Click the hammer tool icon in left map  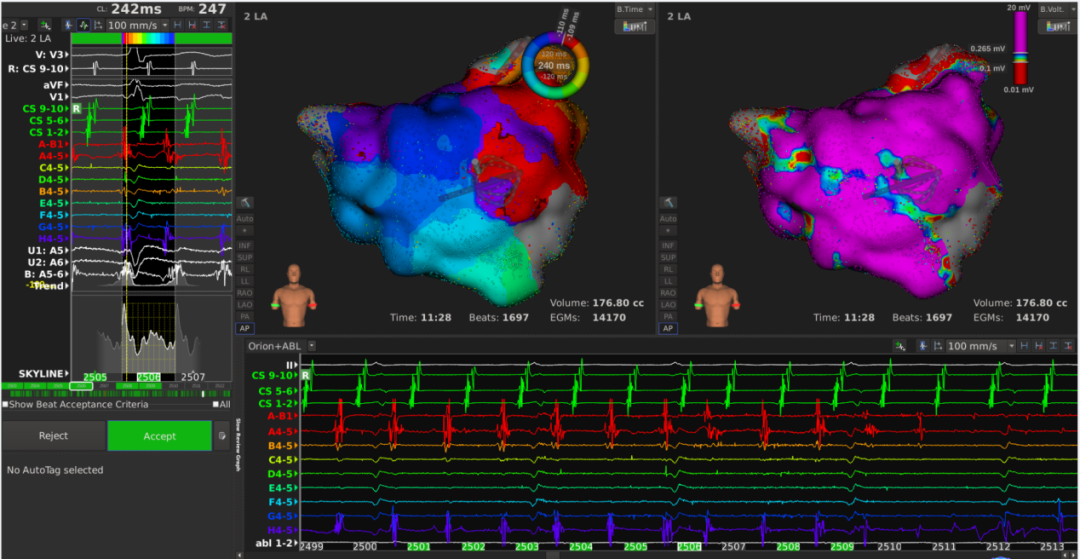(246, 203)
